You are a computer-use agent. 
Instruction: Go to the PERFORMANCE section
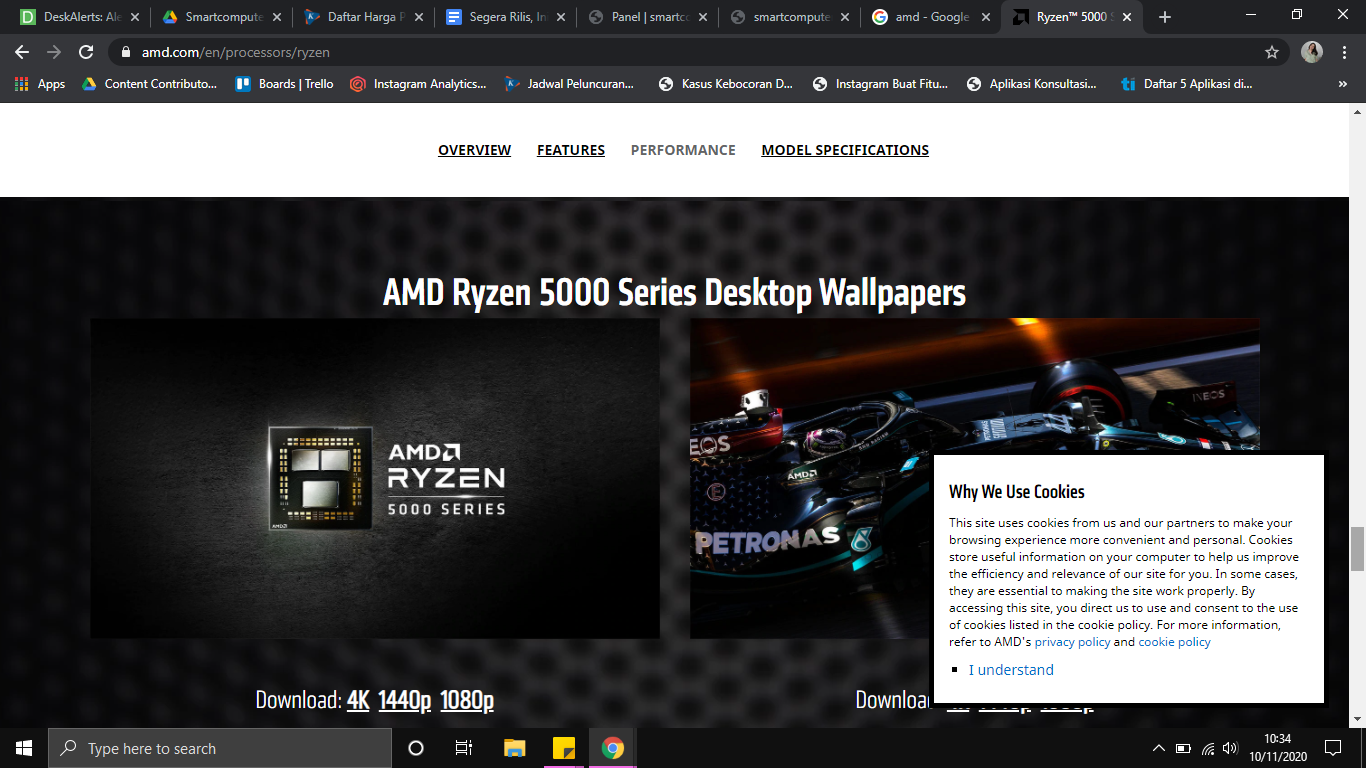tap(683, 150)
